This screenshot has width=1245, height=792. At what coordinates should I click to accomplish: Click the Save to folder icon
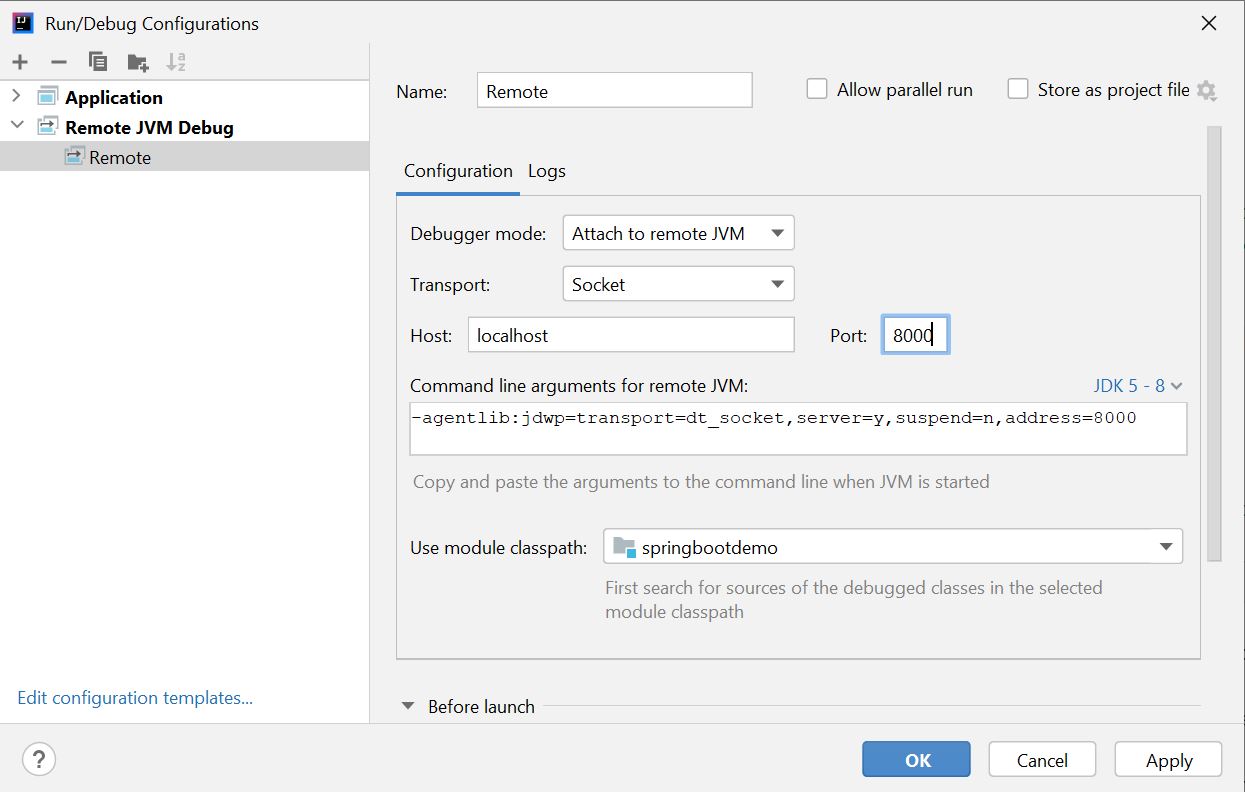pyautogui.click(x=138, y=63)
